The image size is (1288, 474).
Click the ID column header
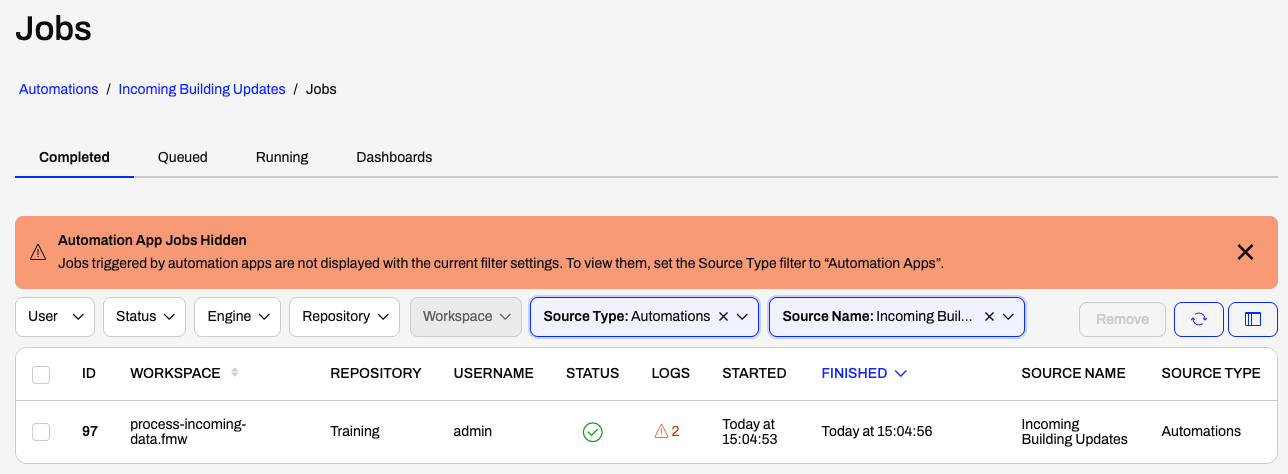[x=89, y=373]
